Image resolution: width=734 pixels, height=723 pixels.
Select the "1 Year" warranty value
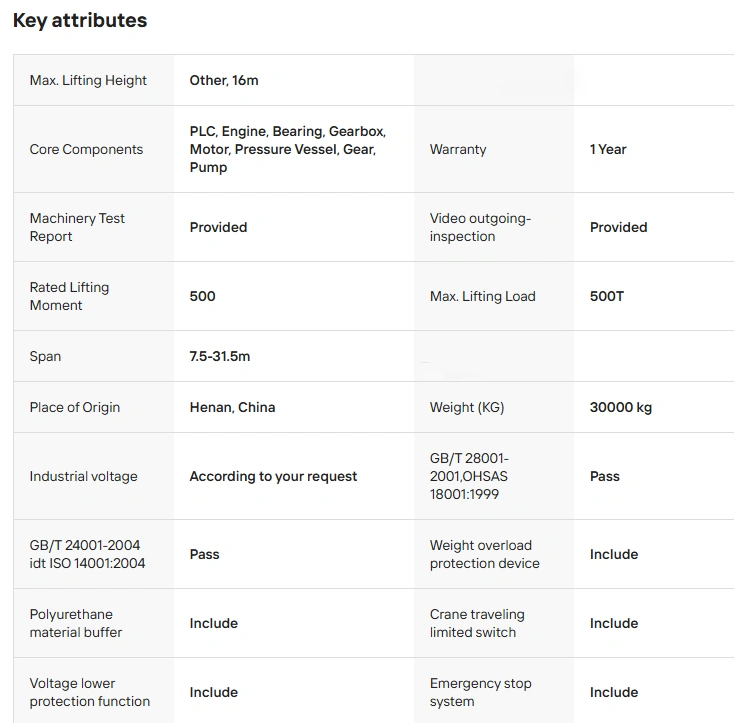(x=608, y=149)
